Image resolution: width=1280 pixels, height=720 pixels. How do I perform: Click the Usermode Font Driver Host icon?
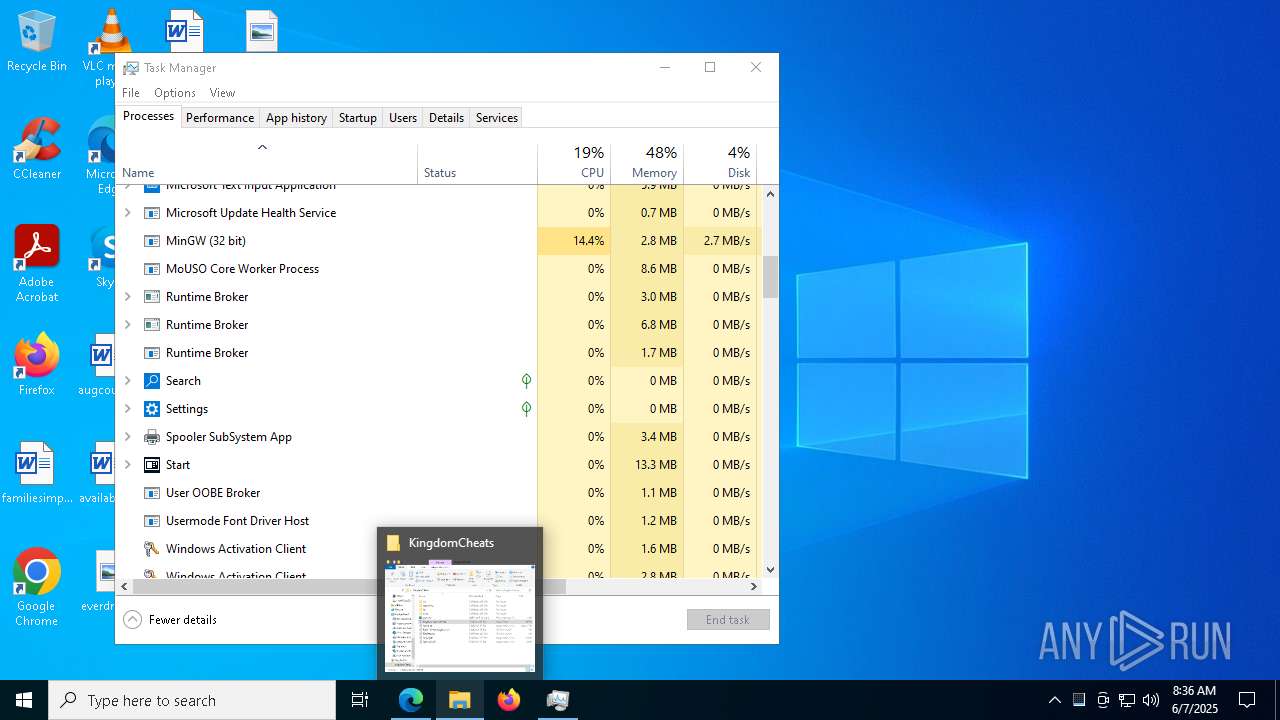tap(152, 521)
